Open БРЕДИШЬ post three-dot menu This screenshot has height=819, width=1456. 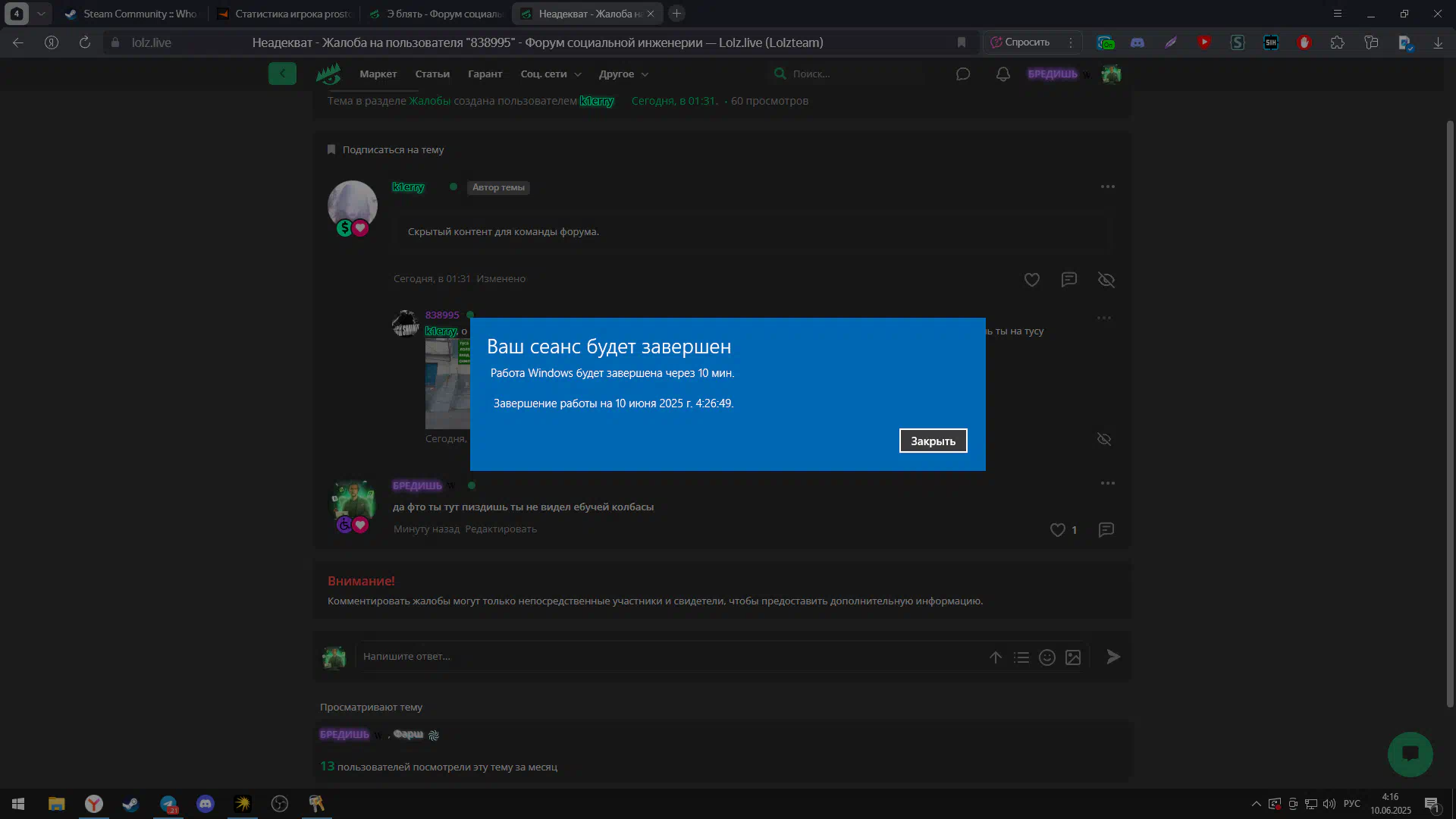1107,483
